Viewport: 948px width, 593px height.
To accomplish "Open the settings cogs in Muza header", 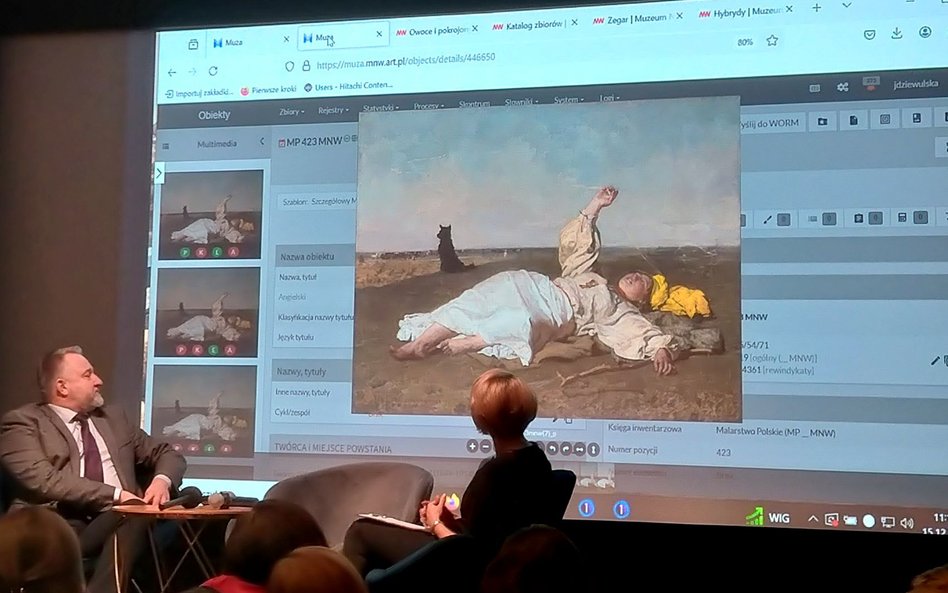I will coord(843,87).
